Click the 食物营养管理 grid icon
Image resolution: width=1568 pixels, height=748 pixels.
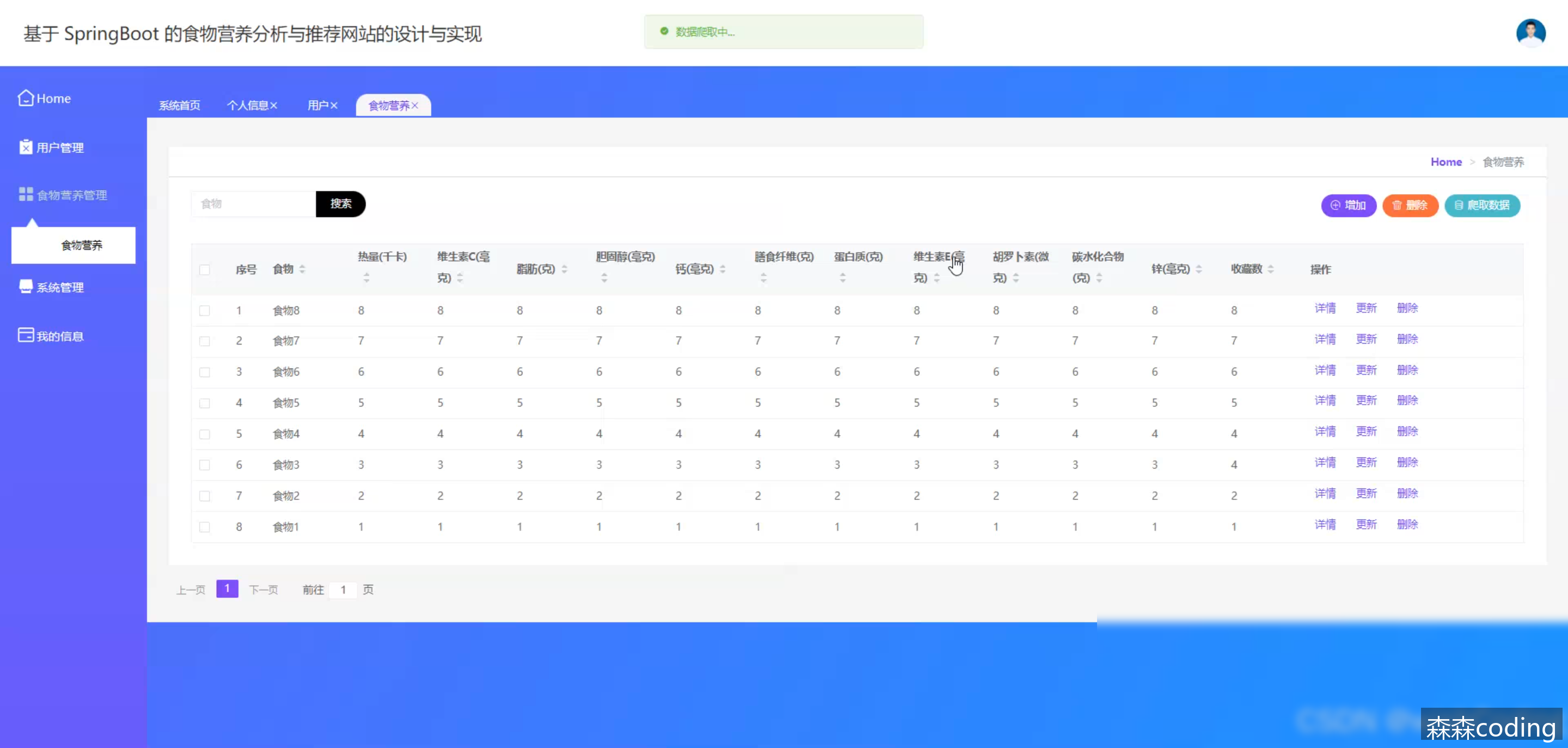click(26, 195)
